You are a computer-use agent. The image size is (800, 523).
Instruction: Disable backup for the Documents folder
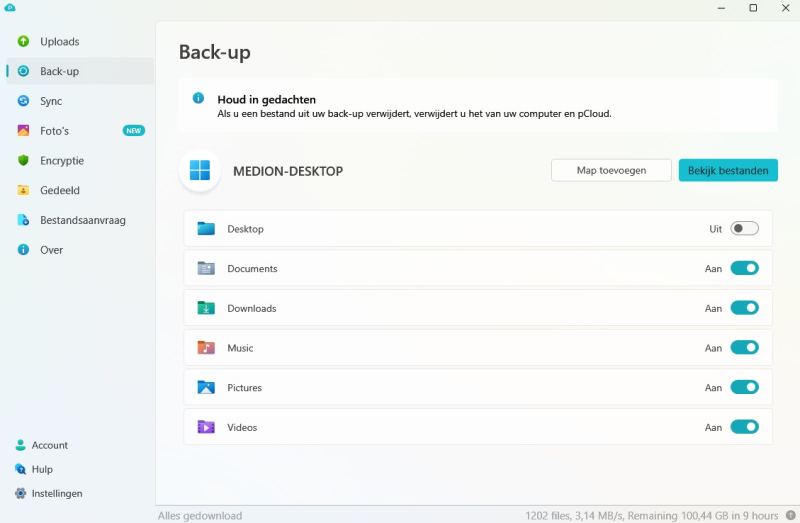744,268
